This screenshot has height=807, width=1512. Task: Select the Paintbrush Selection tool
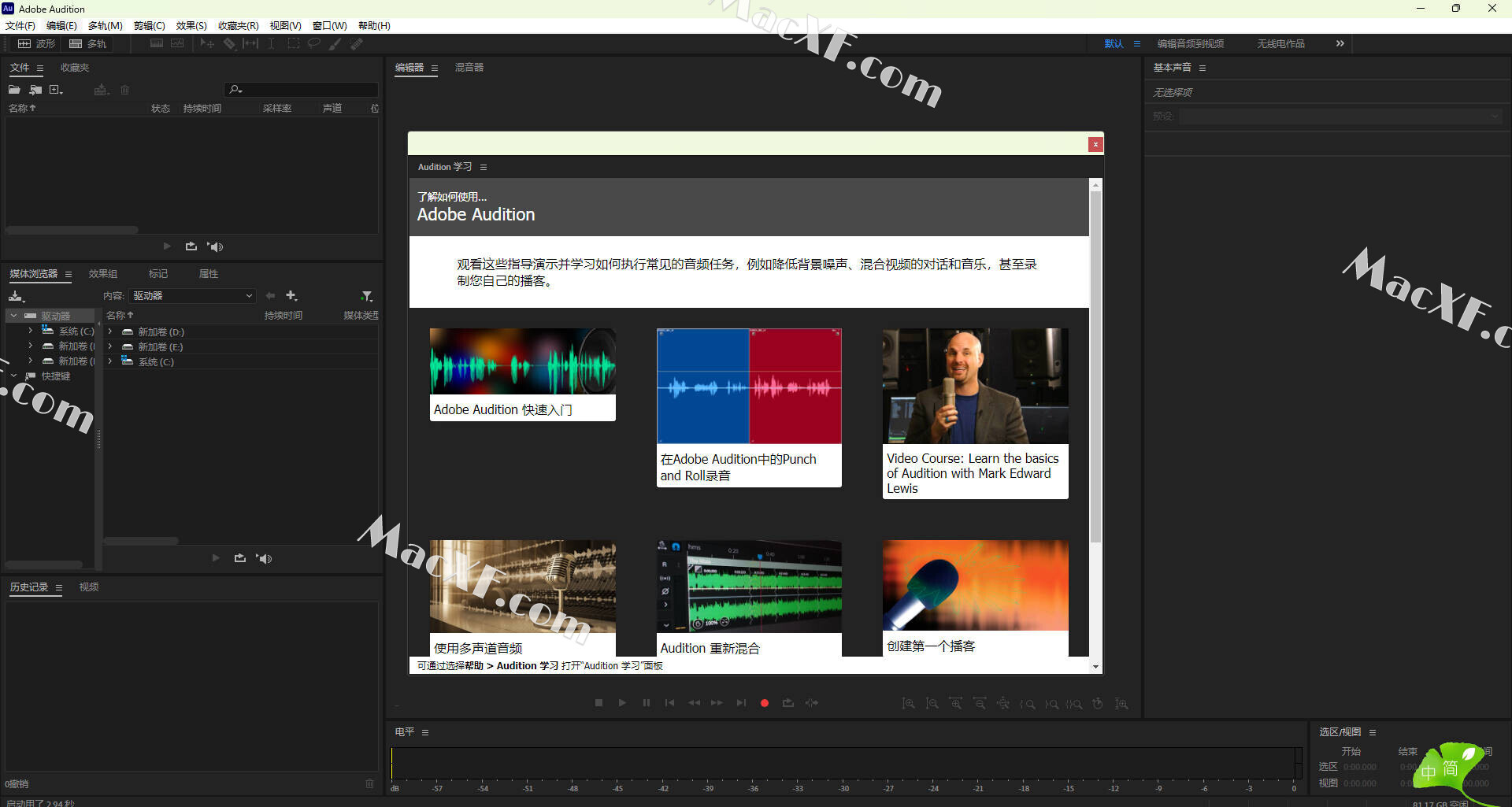[335, 44]
